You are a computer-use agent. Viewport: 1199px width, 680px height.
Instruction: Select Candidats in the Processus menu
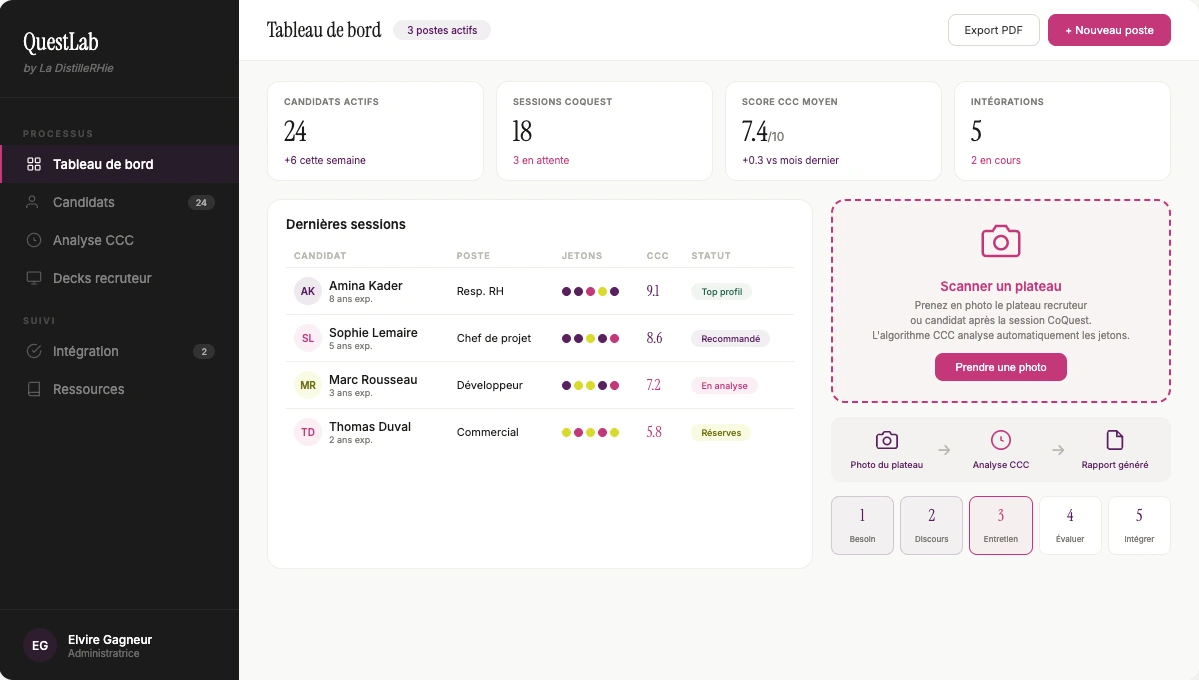tap(85, 202)
